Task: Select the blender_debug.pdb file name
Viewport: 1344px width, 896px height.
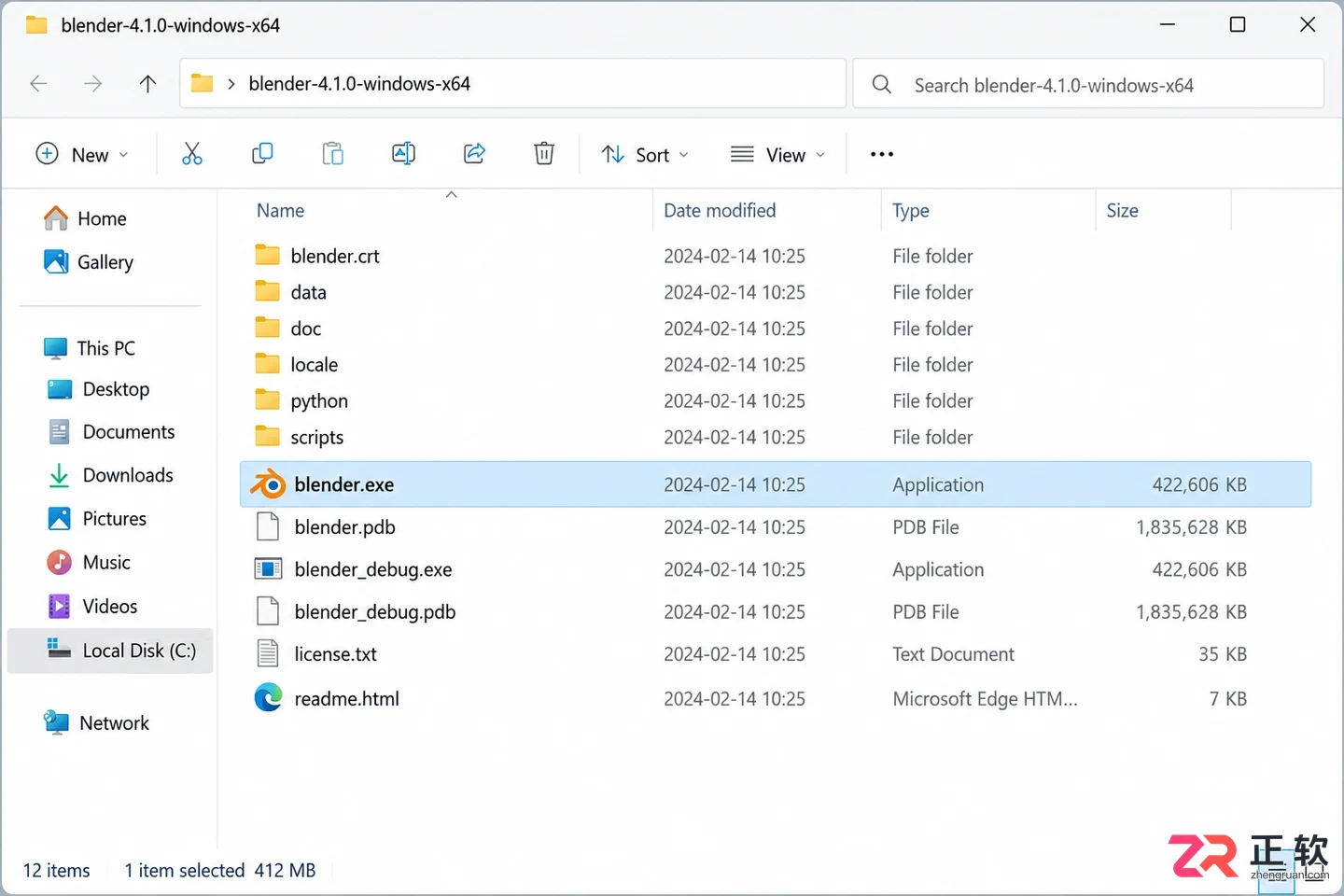Action: pos(375,612)
